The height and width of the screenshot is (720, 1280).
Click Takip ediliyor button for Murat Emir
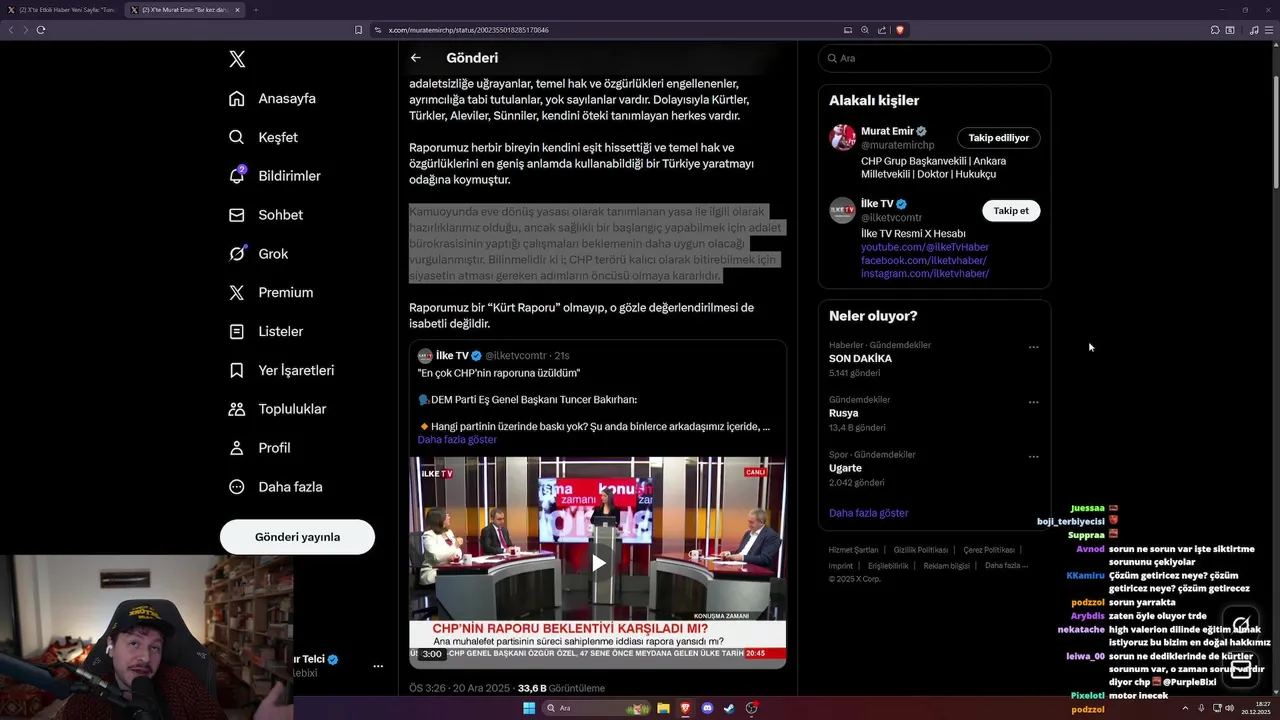998,138
